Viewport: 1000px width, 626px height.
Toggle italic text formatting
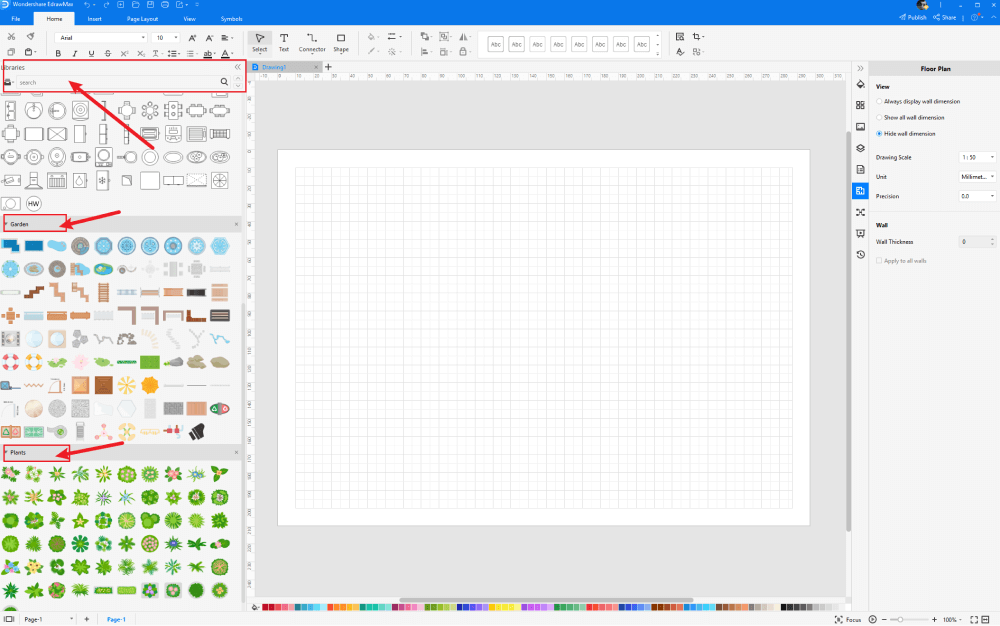[x=74, y=53]
